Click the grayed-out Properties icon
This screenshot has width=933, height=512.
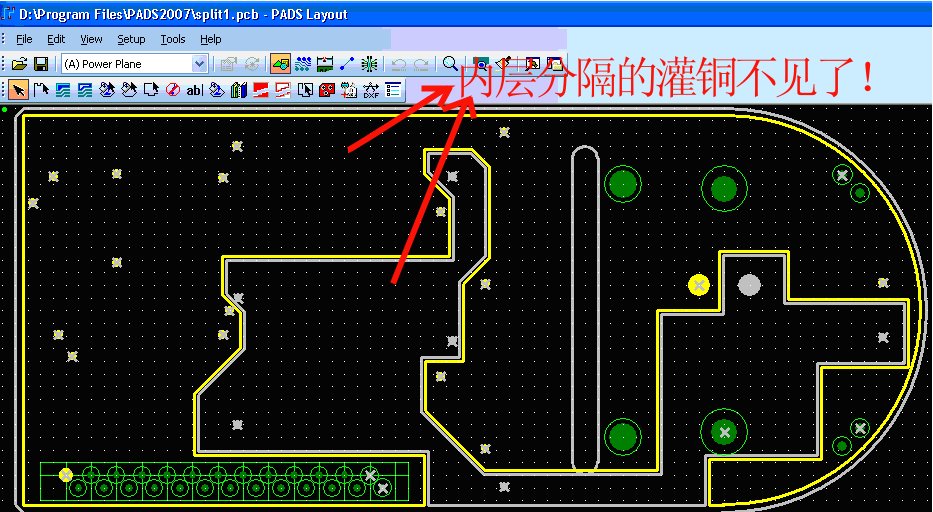pos(228,64)
